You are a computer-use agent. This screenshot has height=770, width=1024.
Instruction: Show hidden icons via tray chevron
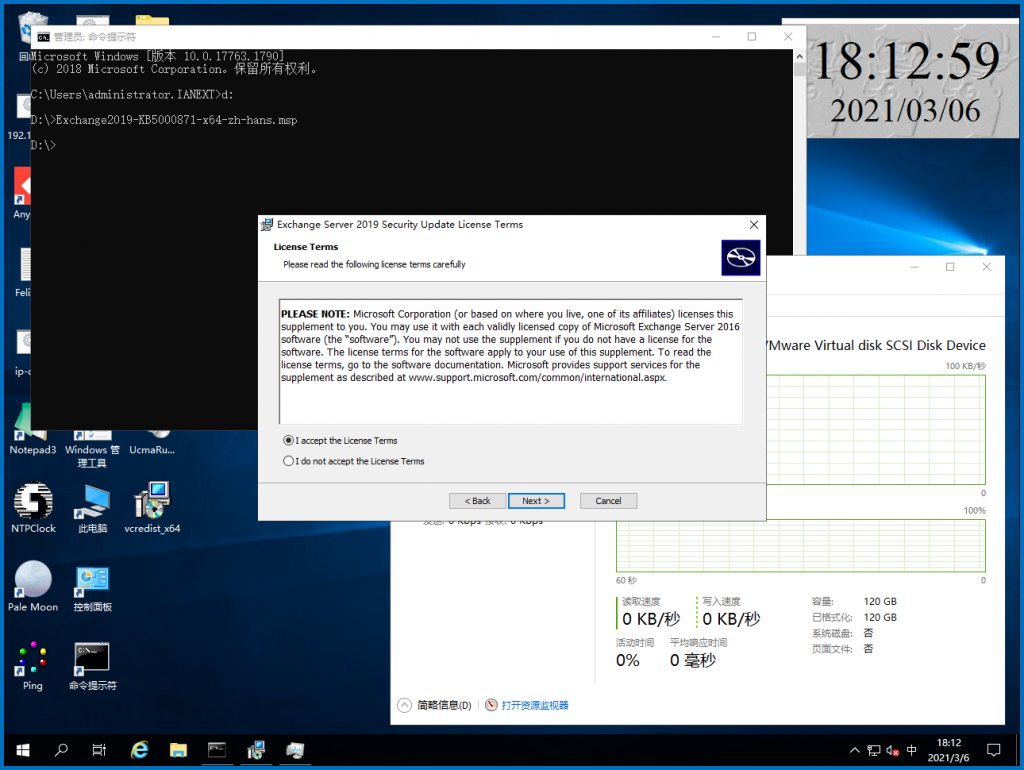[855, 750]
